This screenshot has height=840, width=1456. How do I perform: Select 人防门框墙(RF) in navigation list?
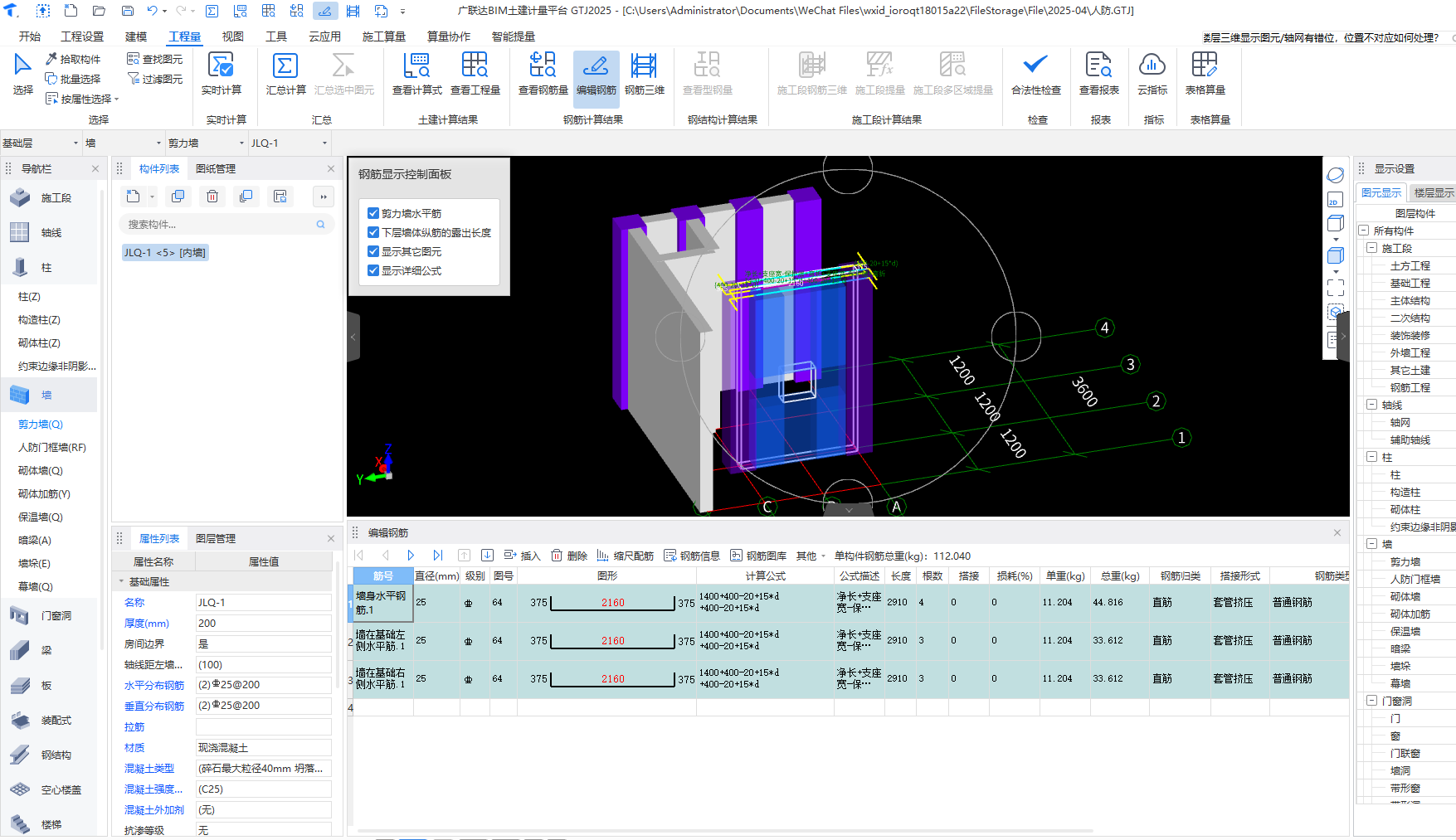point(52,447)
